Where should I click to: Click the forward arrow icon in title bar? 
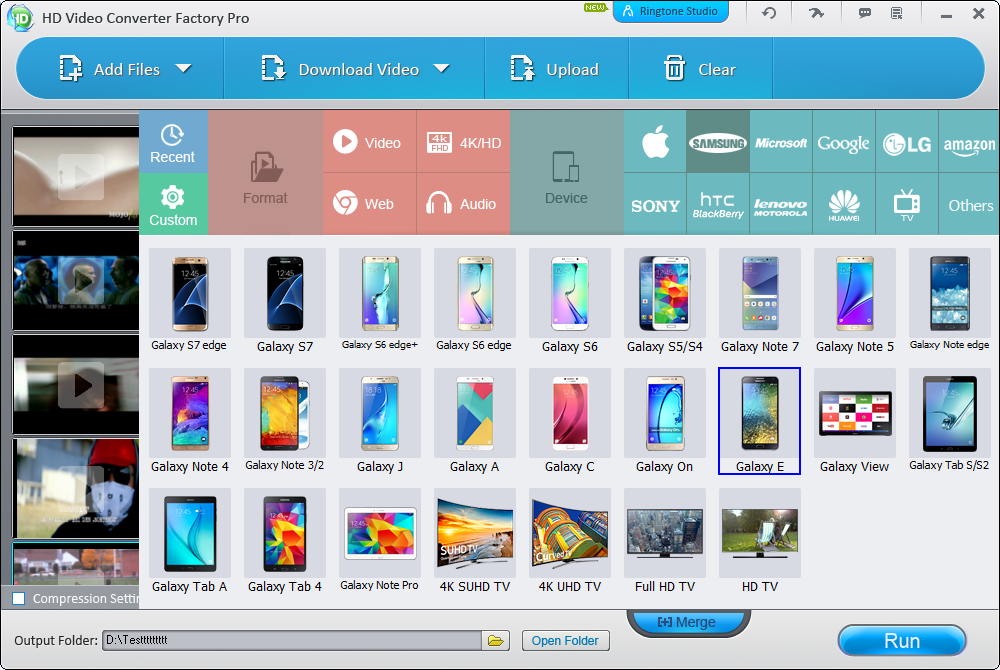pyautogui.click(x=816, y=13)
